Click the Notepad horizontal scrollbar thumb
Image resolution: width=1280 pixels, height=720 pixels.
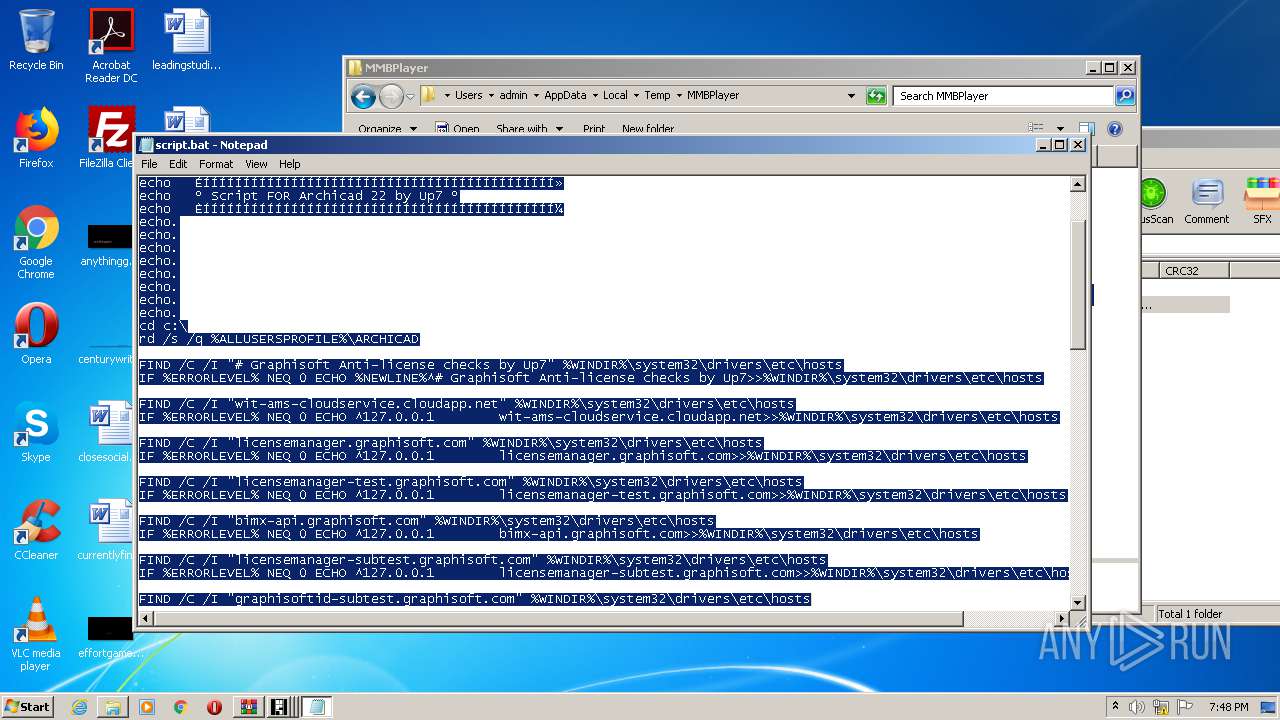pos(559,619)
